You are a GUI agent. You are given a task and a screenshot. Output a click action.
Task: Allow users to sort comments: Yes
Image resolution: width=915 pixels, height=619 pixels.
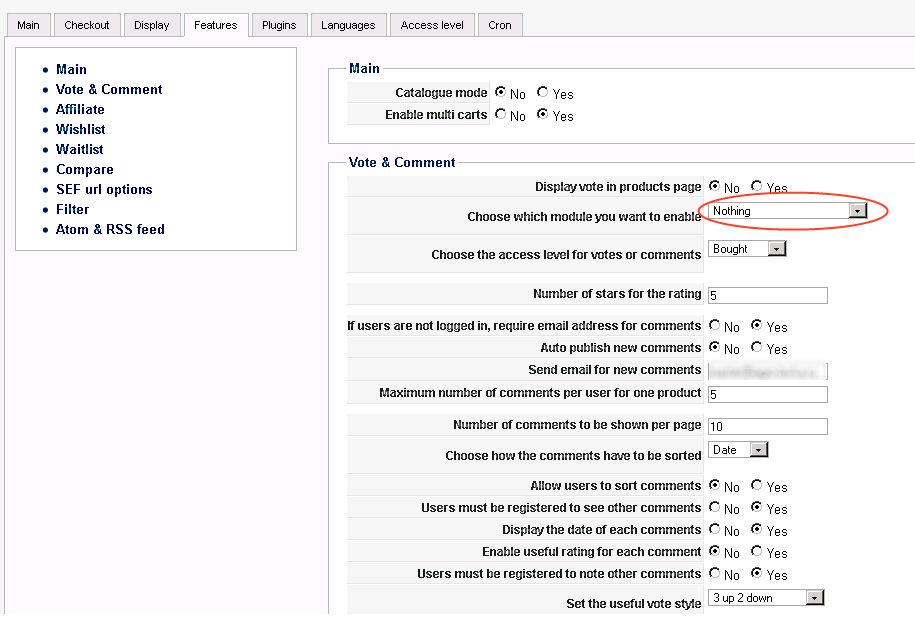click(x=756, y=486)
